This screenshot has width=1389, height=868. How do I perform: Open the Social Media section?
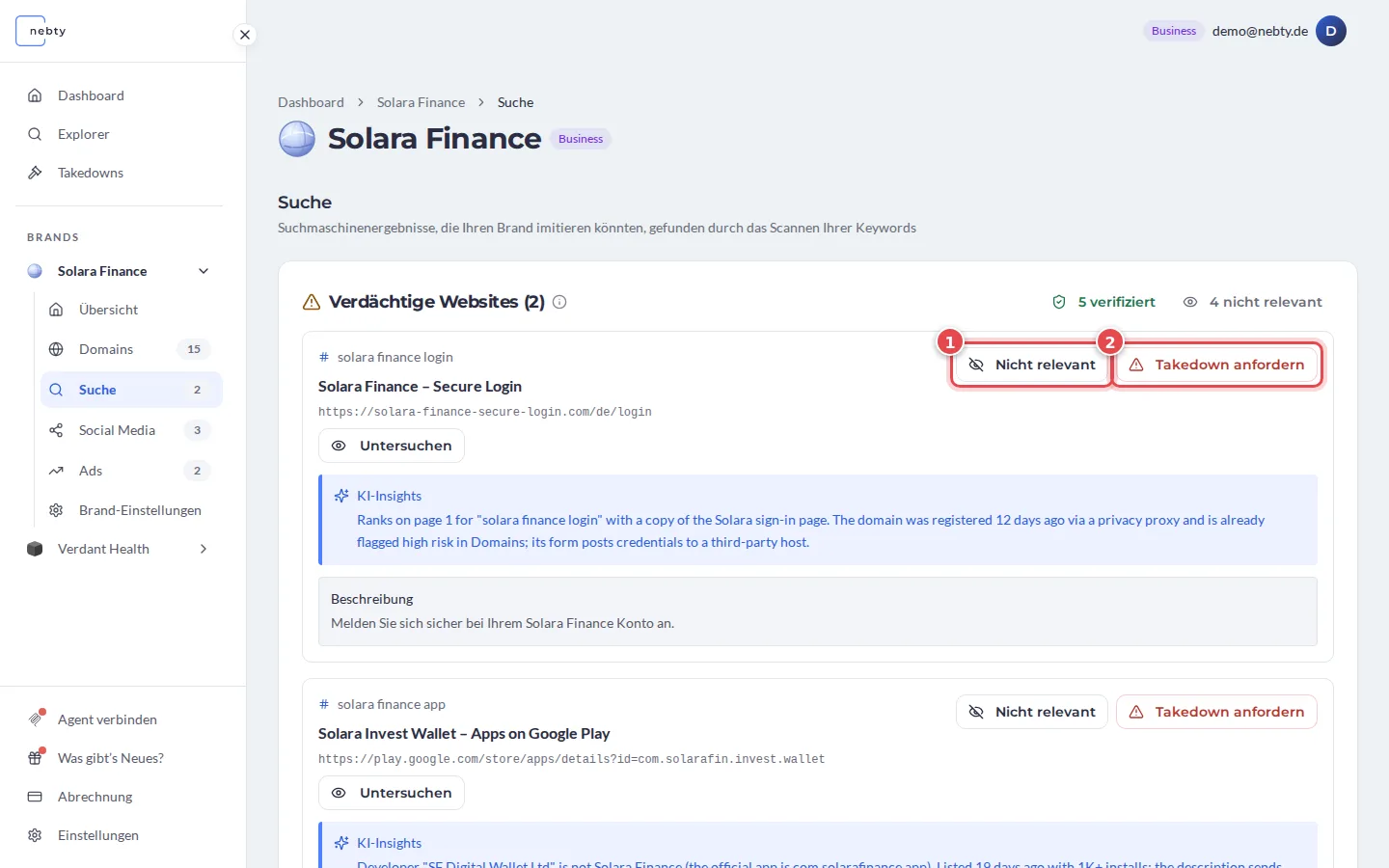(x=131, y=430)
